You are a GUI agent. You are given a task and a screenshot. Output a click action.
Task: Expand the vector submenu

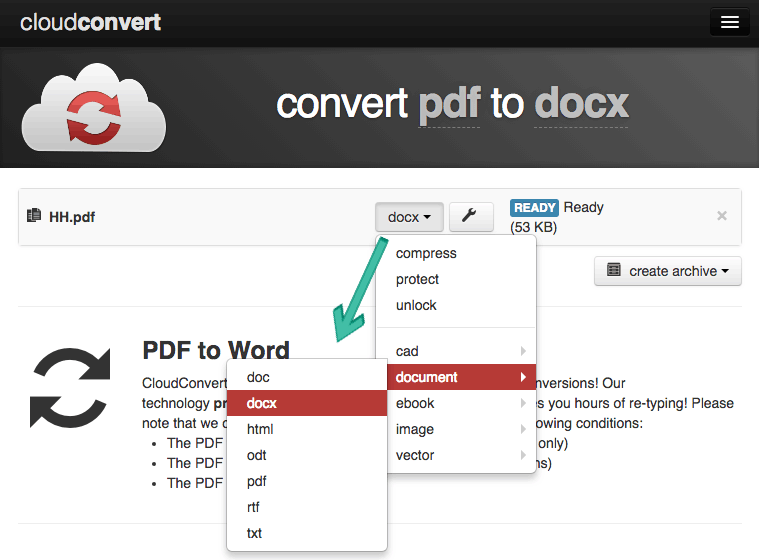pyautogui.click(x=461, y=455)
